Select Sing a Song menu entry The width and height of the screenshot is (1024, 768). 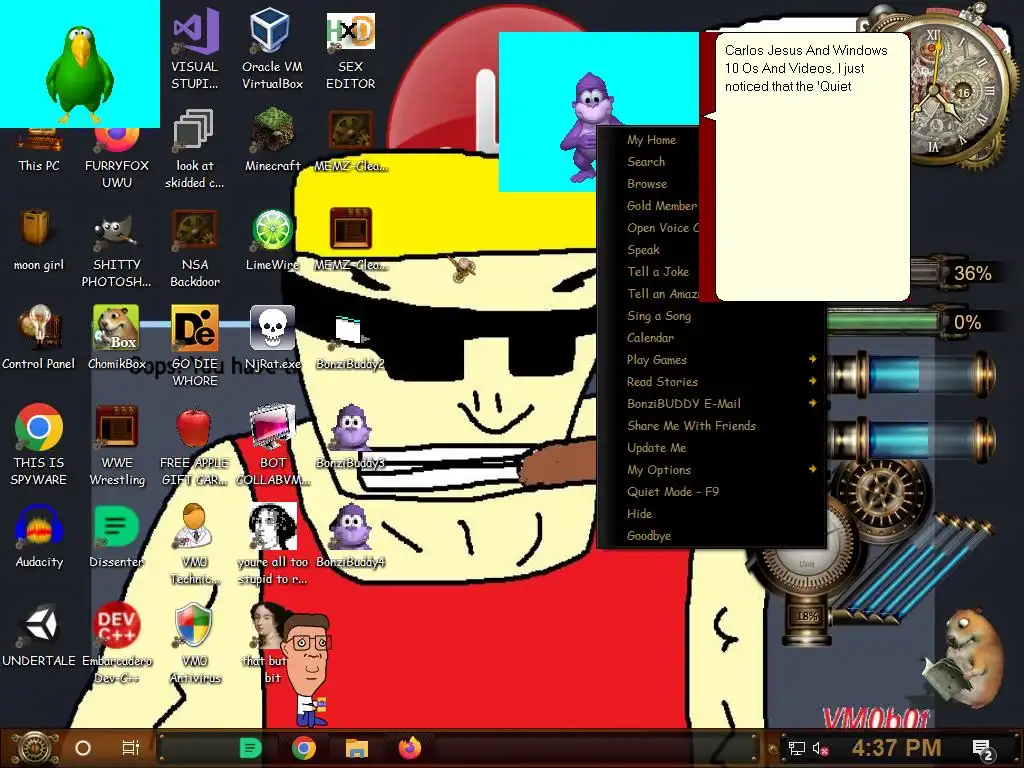coord(658,315)
